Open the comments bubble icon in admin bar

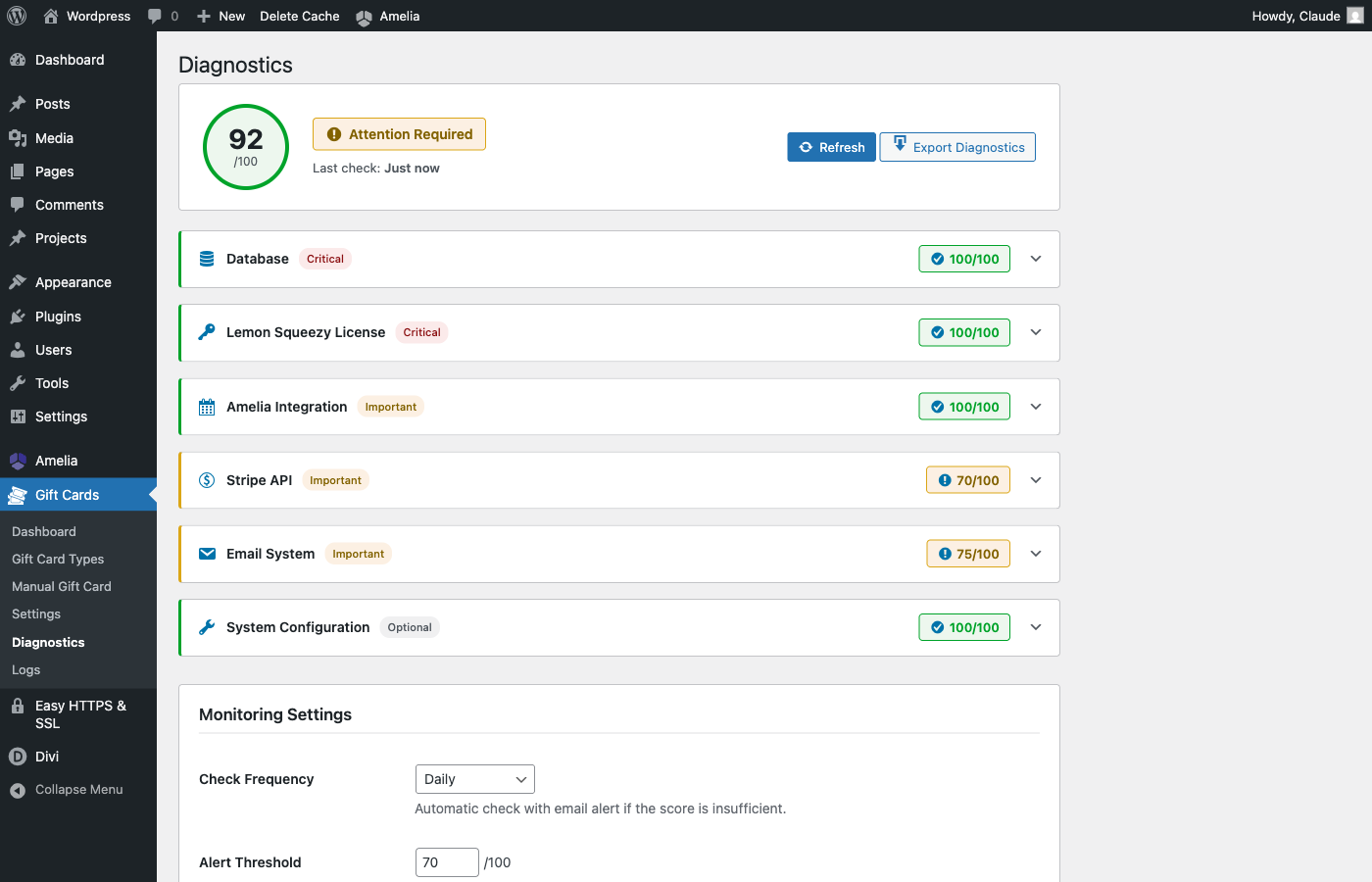coord(155,16)
